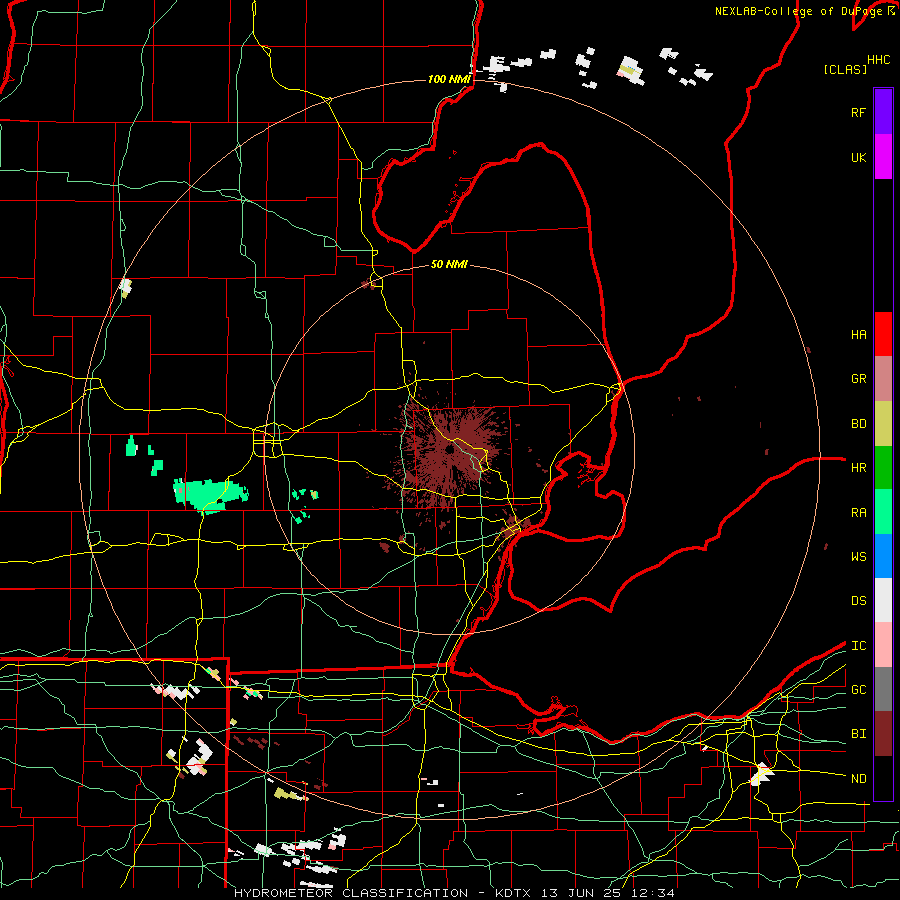Viewport: 900px width, 900px height.
Task: Click the 'ND' legend label
Action: point(858,779)
